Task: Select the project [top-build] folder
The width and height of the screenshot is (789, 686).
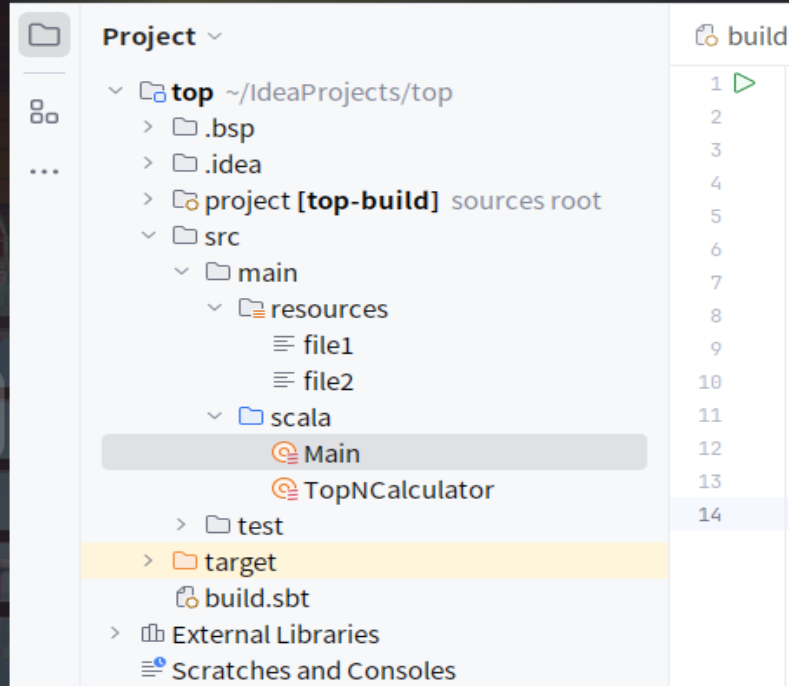Action: 322,201
